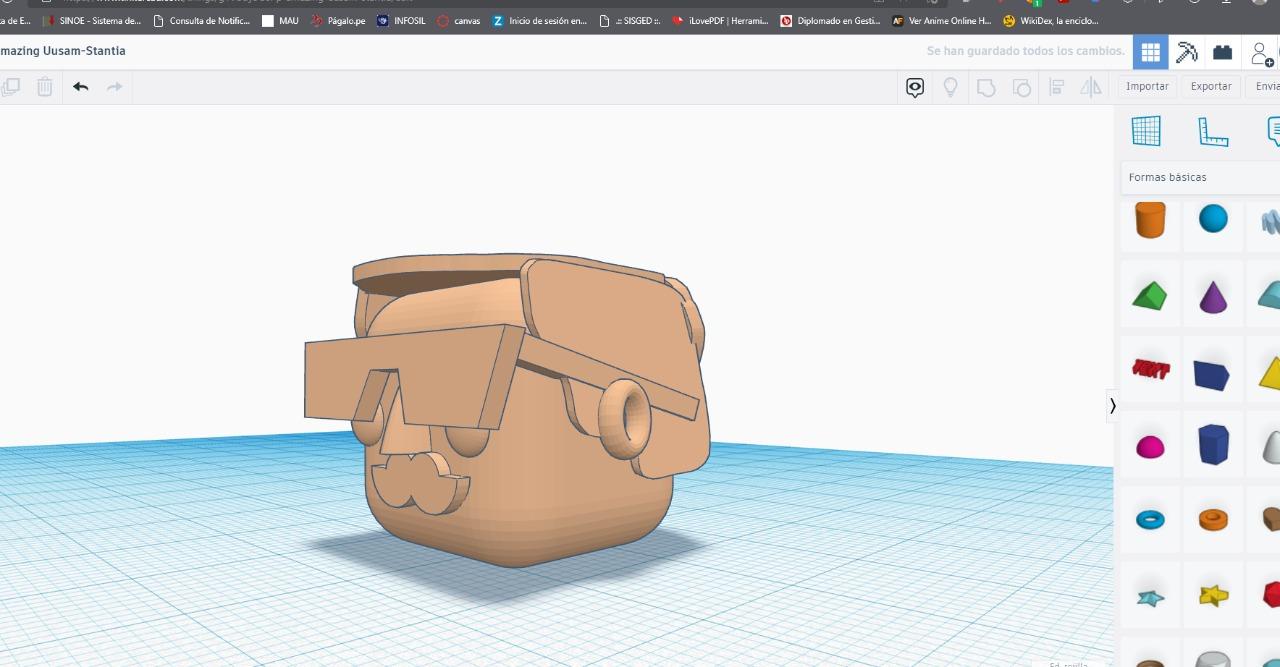Select the ruler tool
This screenshot has height=667, width=1280.
coord(1212,131)
